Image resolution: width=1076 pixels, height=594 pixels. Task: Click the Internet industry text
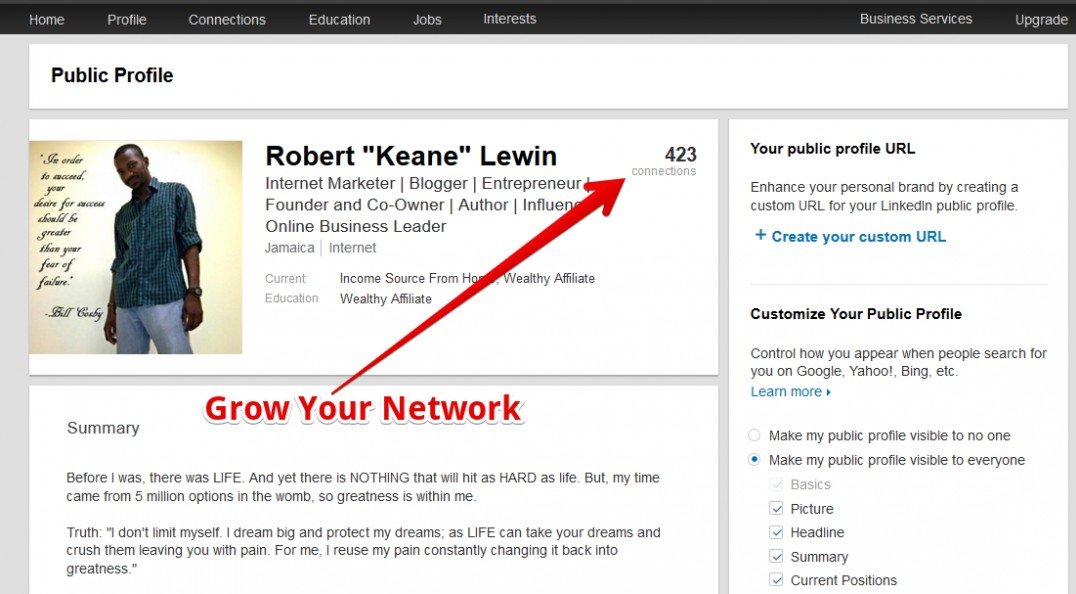[x=352, y=248]
